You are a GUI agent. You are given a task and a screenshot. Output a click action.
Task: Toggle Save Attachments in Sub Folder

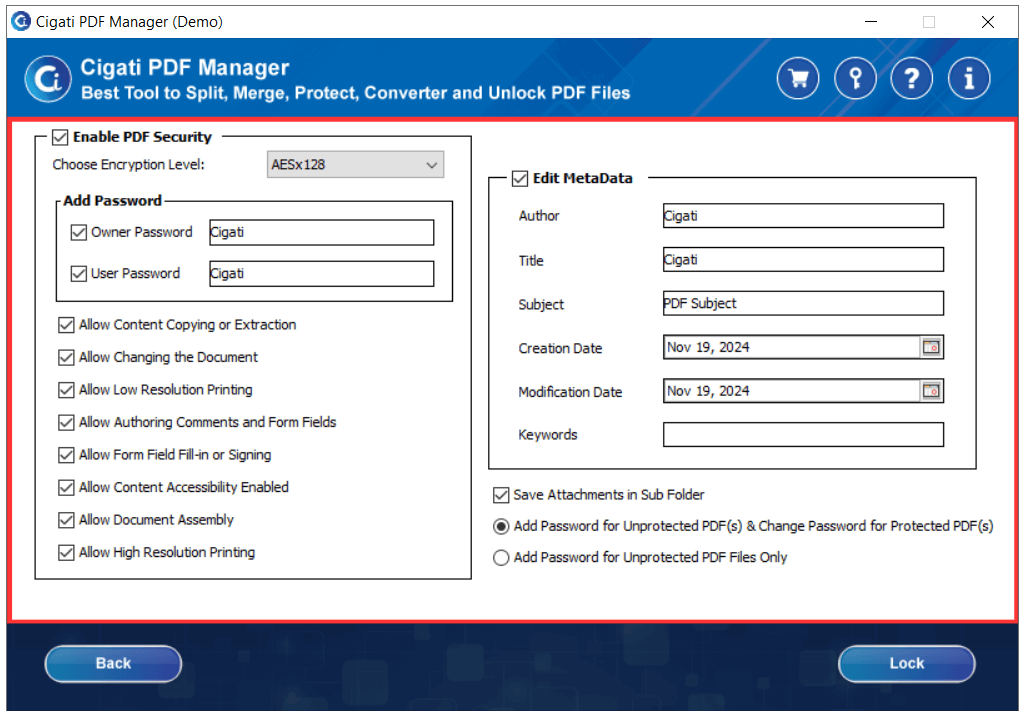coord(501,495)
